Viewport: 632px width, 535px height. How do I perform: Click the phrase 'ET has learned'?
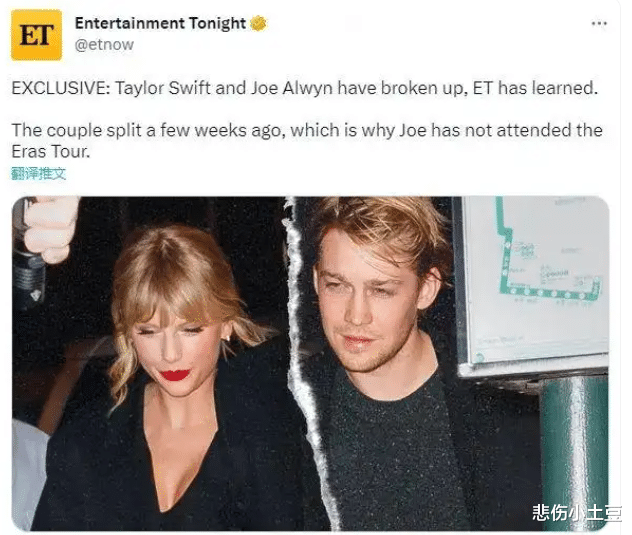[x=535, y=88]
